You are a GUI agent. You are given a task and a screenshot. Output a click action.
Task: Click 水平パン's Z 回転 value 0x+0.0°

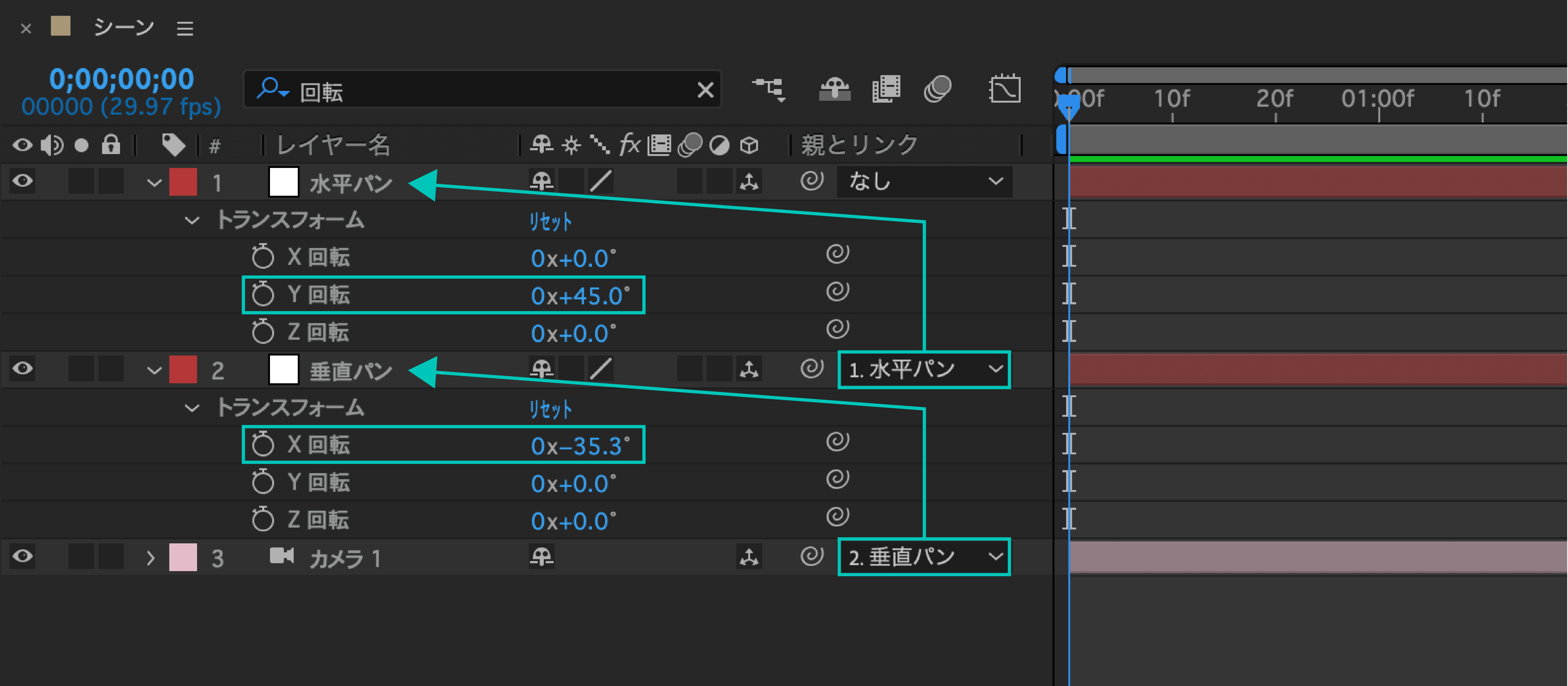573,333
